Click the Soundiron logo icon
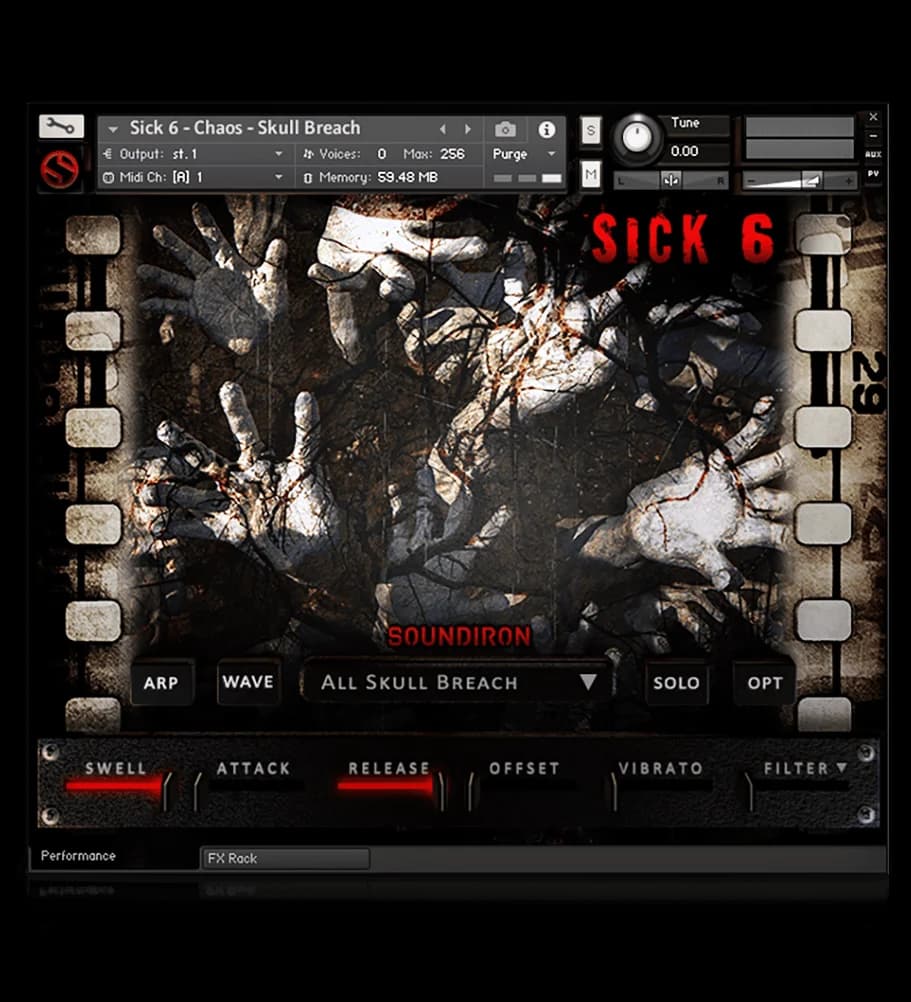Viewport: 911px width, 1002px height. click(60, 168)
